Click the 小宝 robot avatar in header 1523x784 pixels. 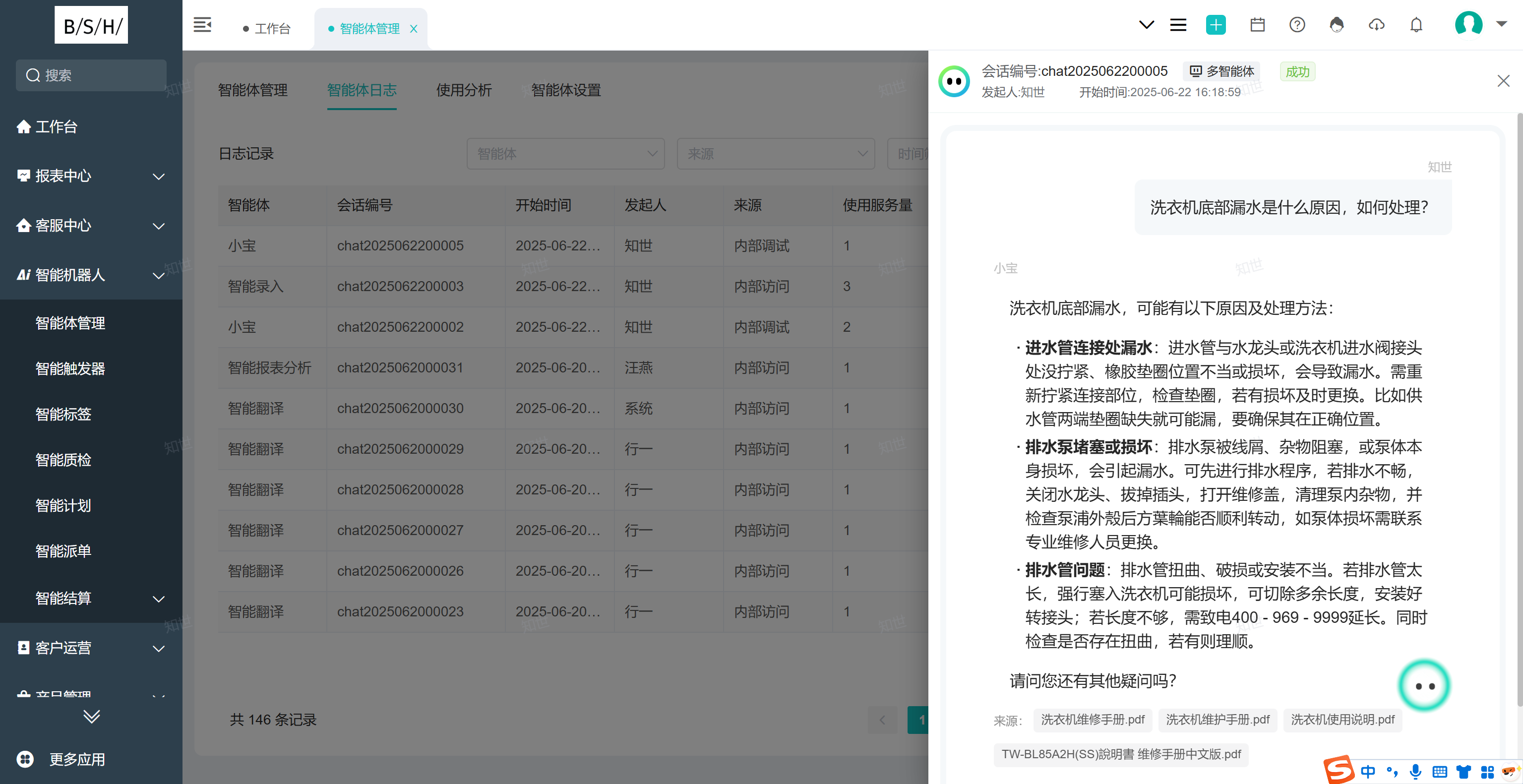954,81
